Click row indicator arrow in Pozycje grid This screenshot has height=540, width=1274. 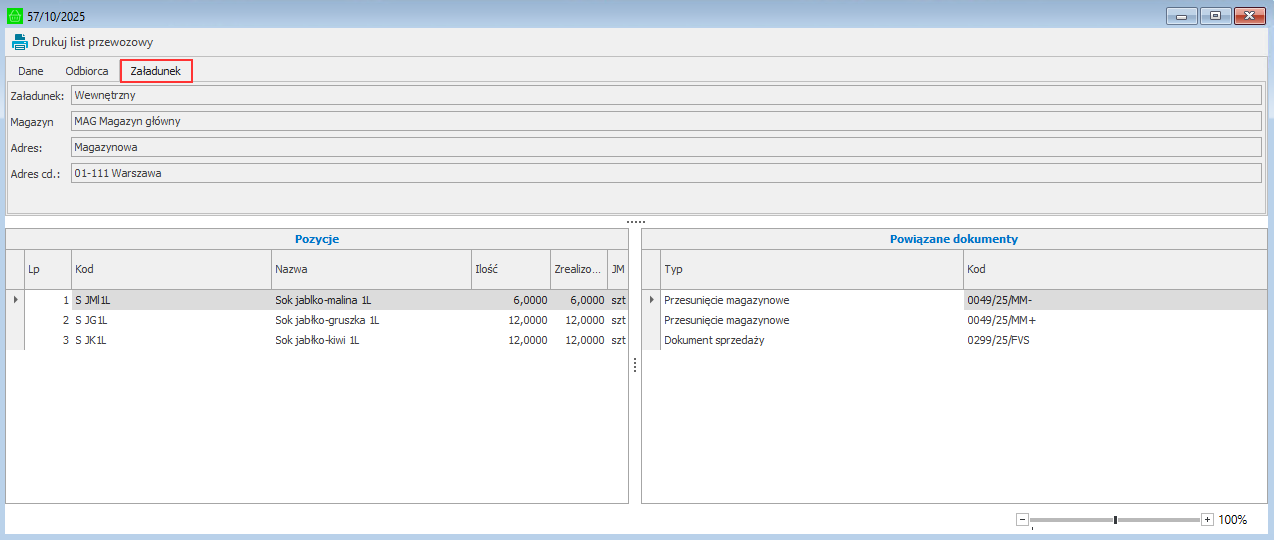(14, 299)
